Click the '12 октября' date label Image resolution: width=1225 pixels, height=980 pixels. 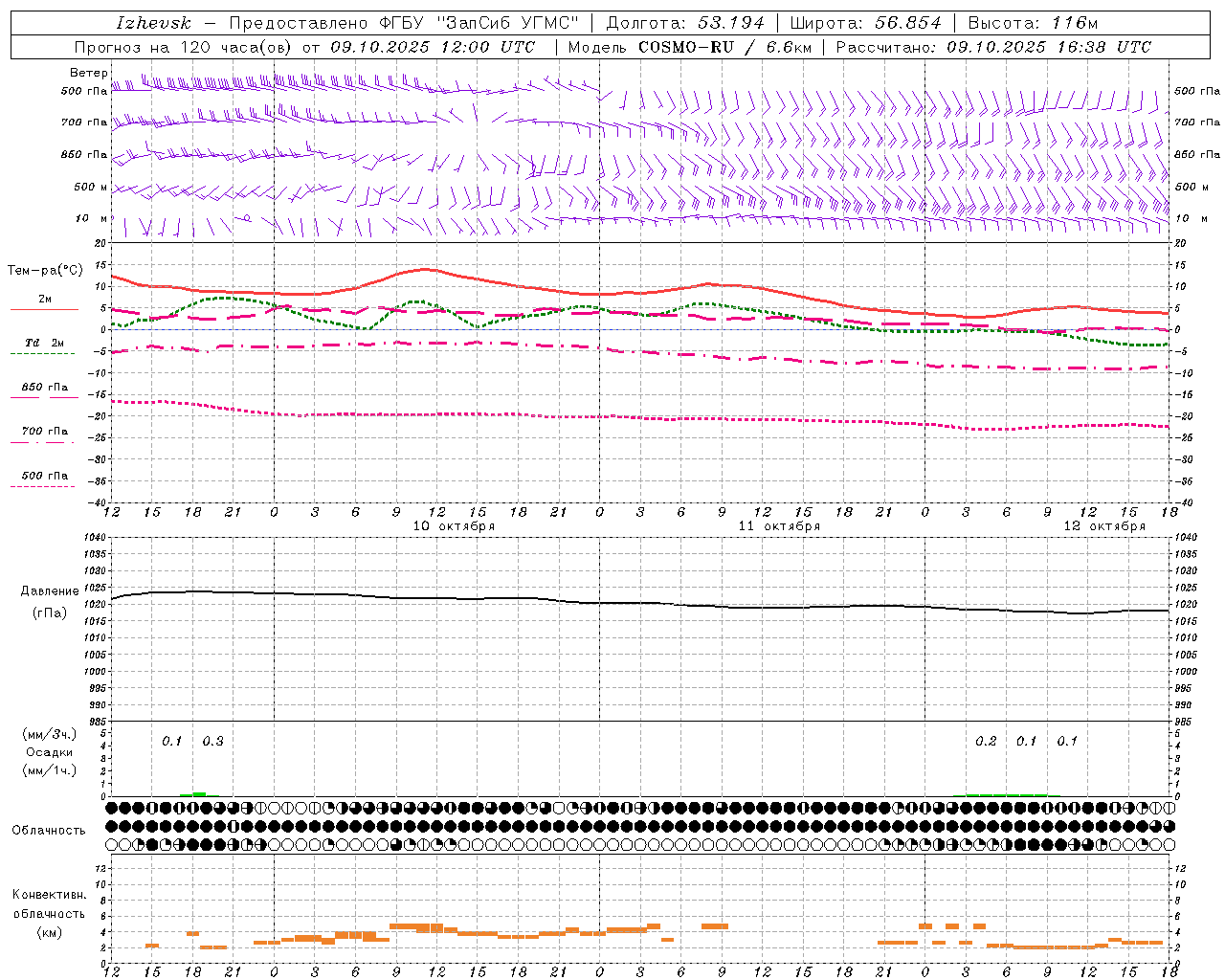(x=1104, y=526)
